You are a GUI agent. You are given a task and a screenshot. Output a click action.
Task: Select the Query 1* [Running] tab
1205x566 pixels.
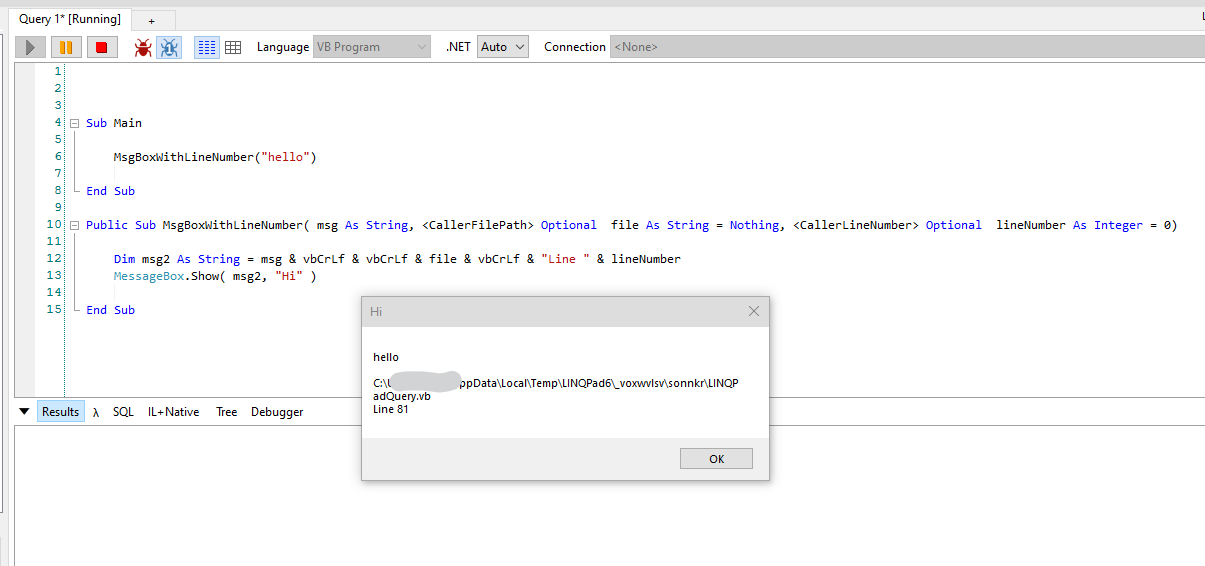(x=70, y=19)
